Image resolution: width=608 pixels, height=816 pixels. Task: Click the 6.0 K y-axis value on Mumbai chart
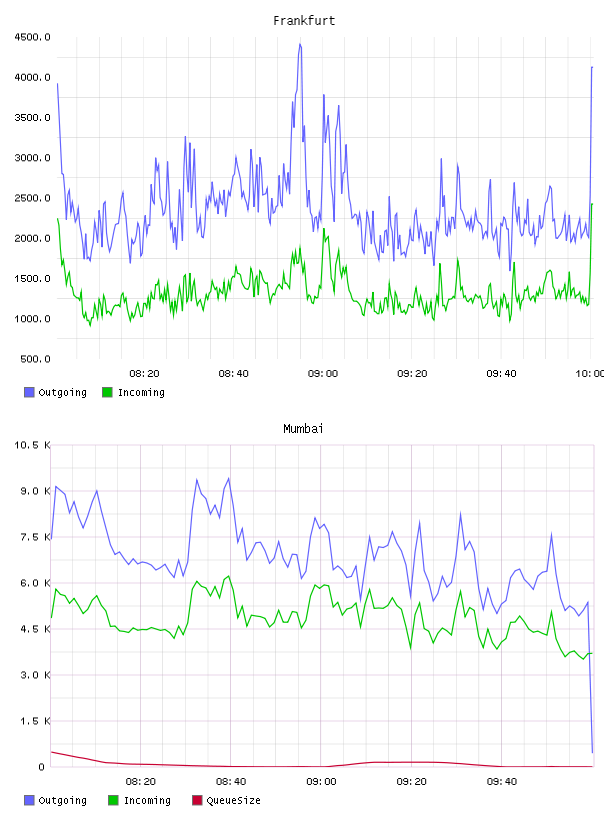point(35,583)
